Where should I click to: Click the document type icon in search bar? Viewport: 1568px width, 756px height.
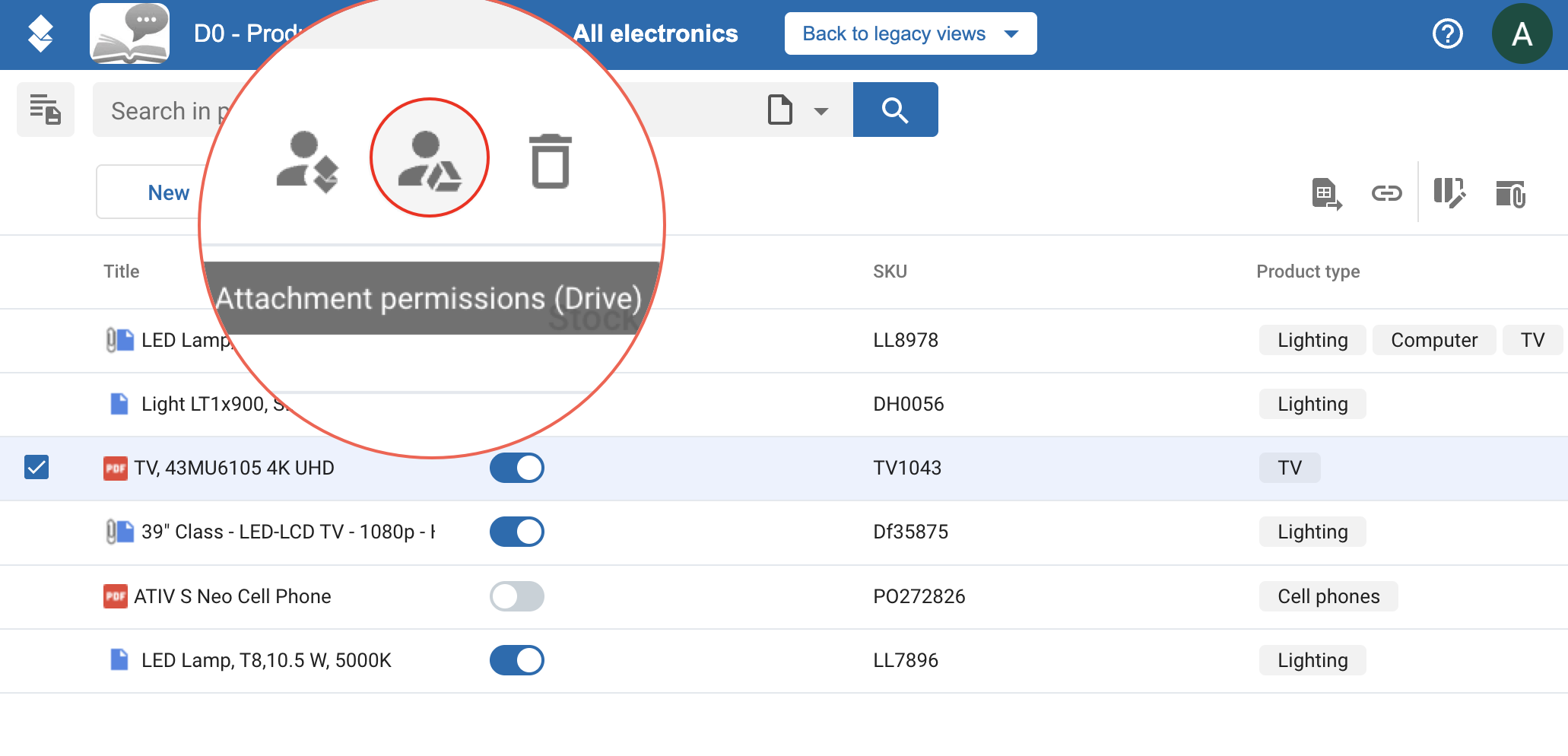click(x=779, y=110)
